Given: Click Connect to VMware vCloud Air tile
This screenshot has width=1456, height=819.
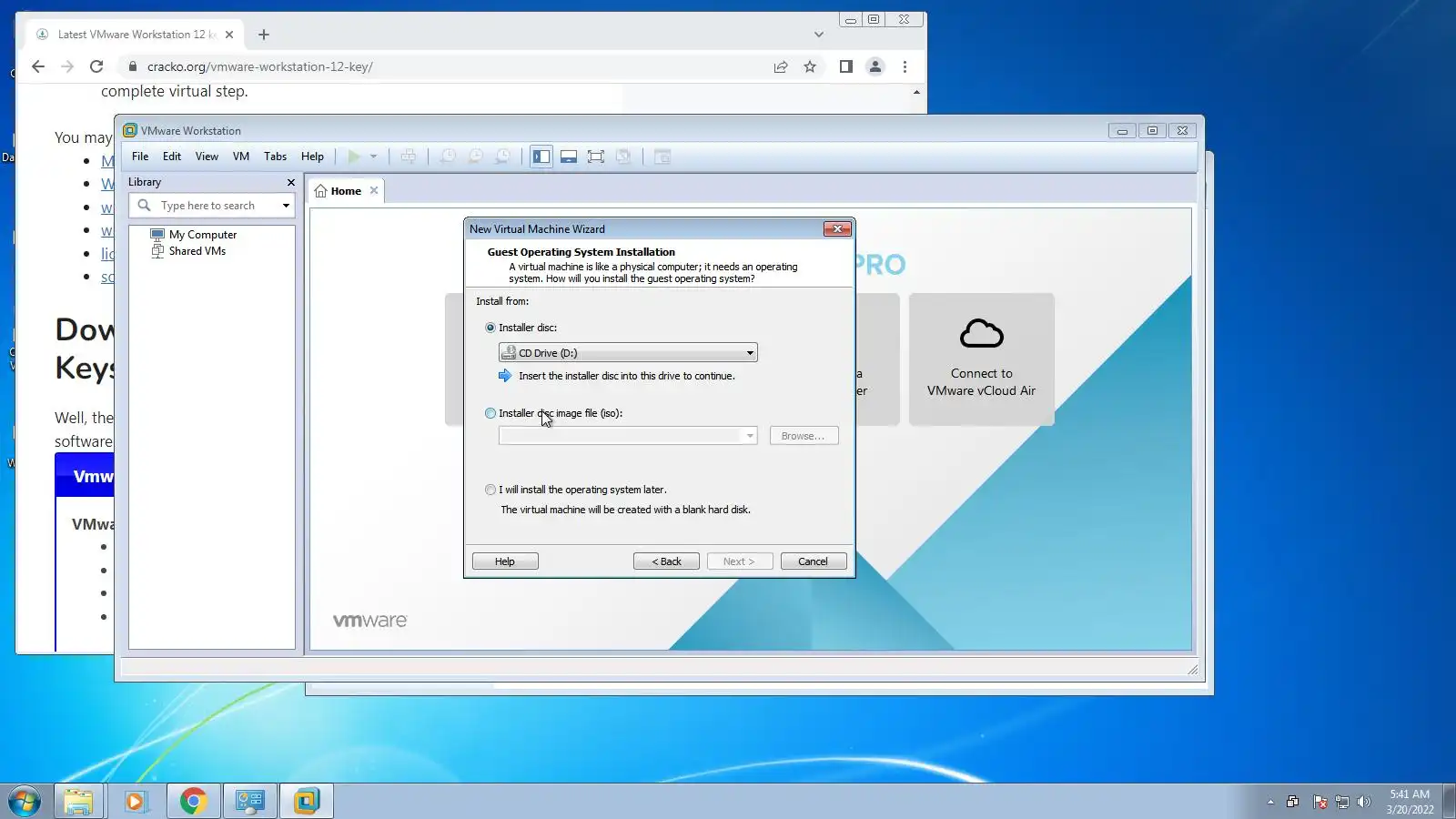Looking at the screenshot, I should pyautogui.click(x=981, y=359).
